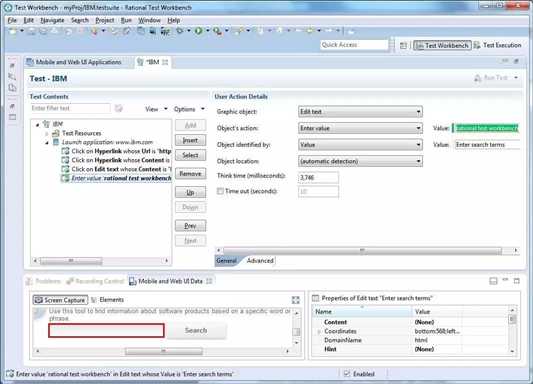Click the view layout icon in bottom panel toolbar
533x384 pixels.
pyautogui.click(x=493, y=281)
